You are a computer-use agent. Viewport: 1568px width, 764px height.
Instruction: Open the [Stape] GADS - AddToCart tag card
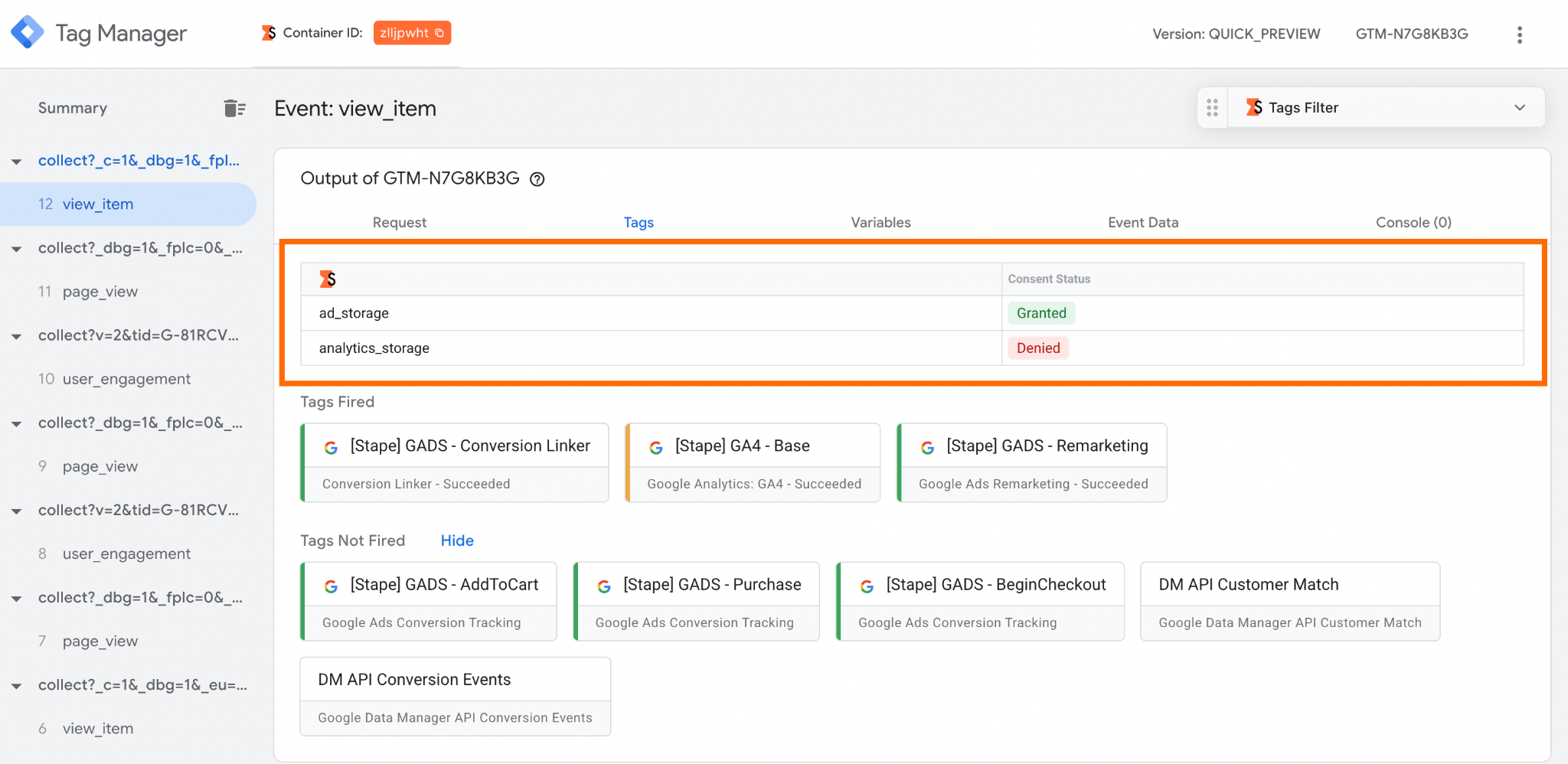pyautogui.click(x=429, y=602)
